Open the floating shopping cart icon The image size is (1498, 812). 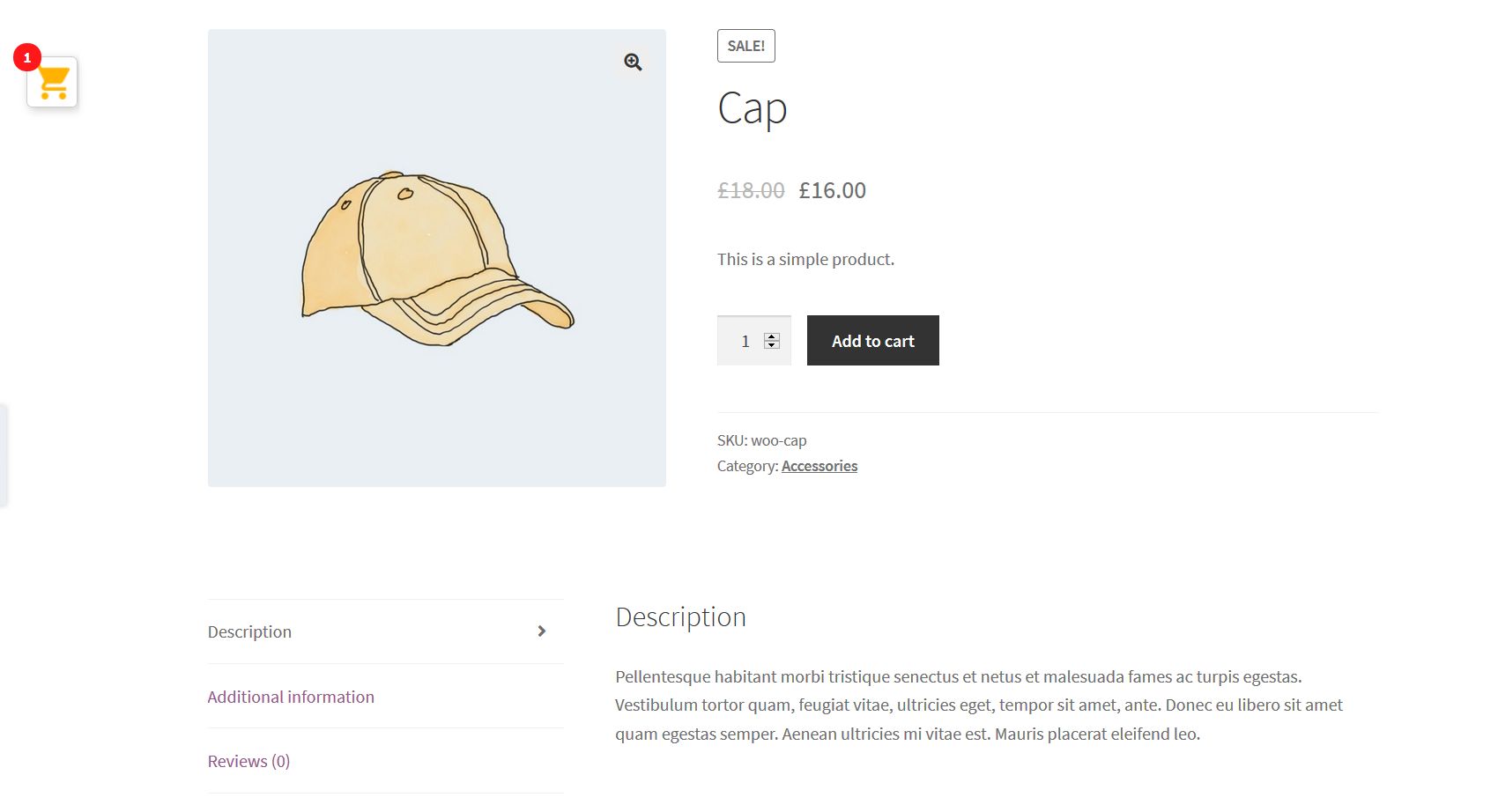[x=53, y=82]
